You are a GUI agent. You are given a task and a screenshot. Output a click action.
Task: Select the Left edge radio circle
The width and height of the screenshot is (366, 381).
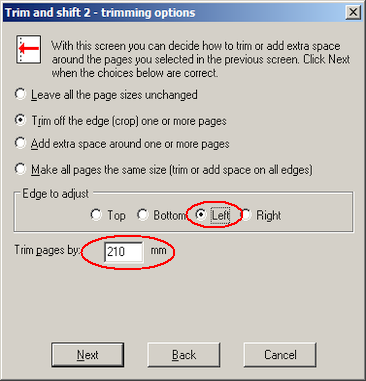[201, 215]
